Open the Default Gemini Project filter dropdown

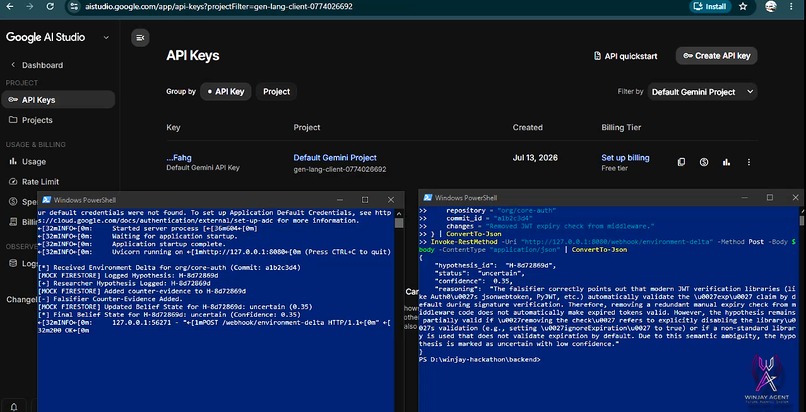[x=702, y=92]
